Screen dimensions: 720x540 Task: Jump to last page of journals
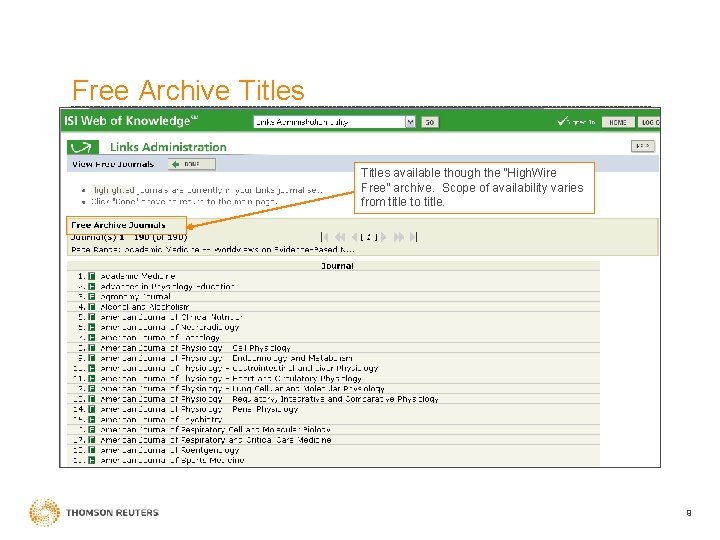coord(414,237)
